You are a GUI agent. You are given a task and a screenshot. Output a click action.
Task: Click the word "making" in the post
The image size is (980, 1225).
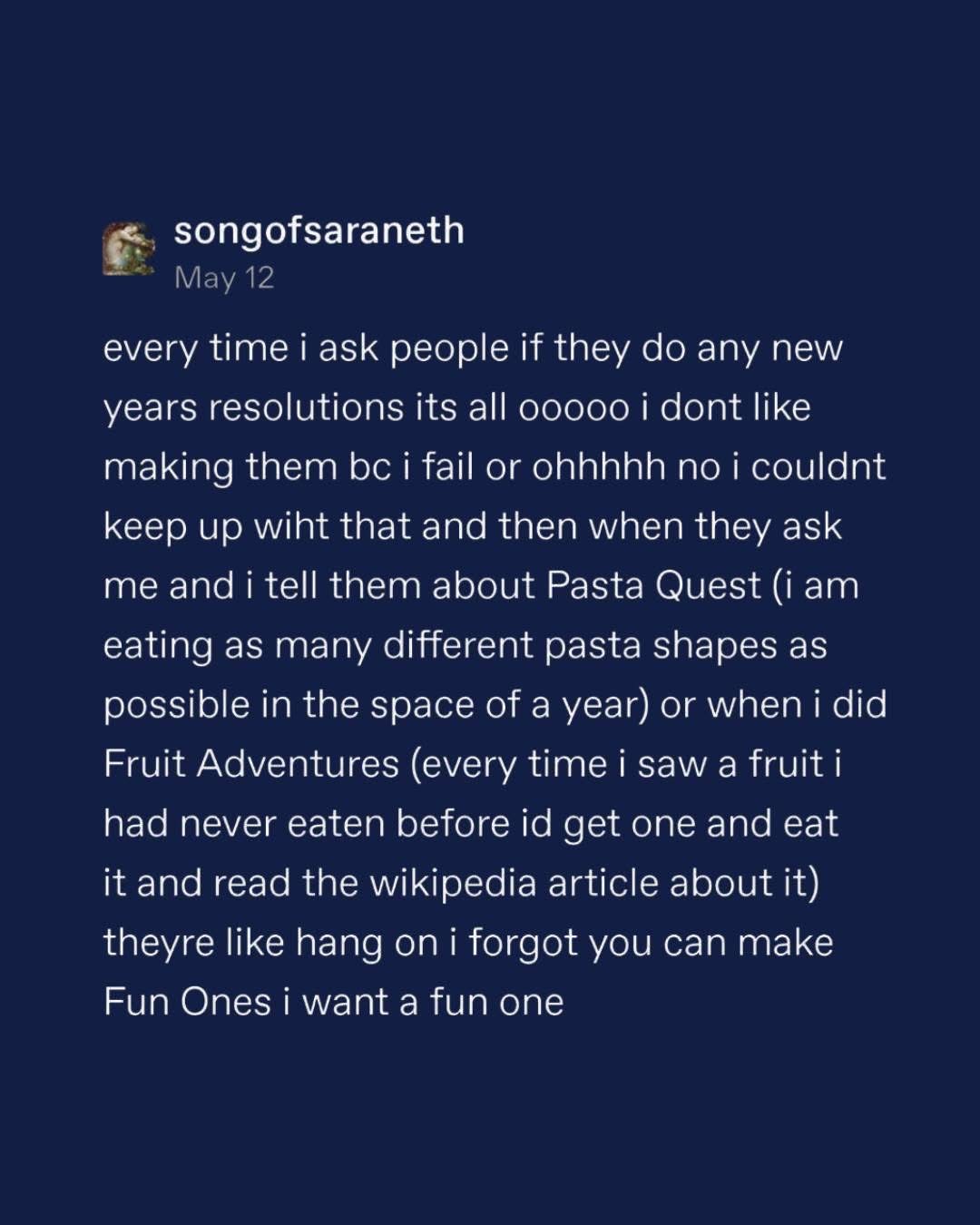[168, 466]
